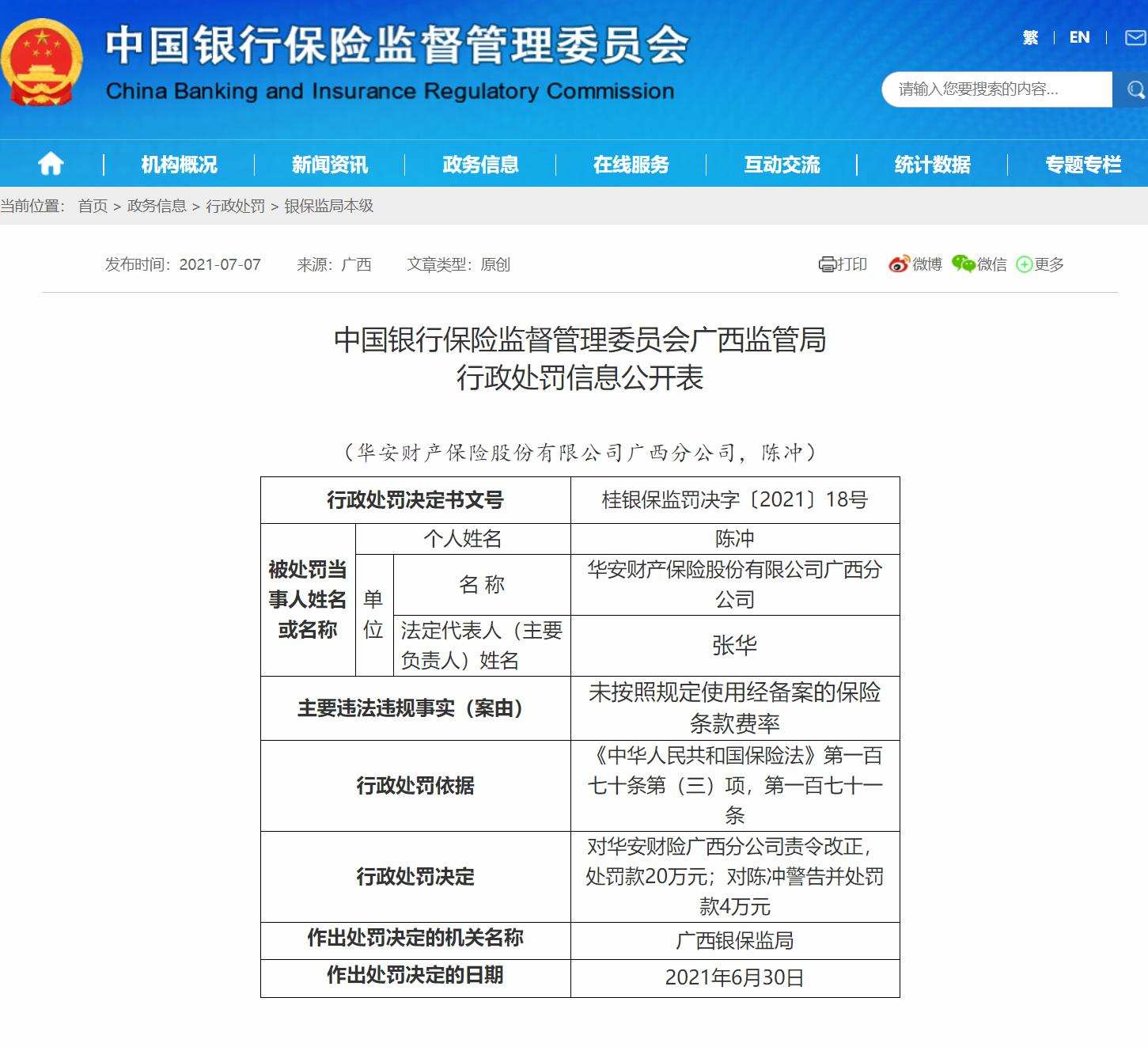Focus the search box input field
This screenshot has height=1047, width=1148.
(x=997, y=89)
